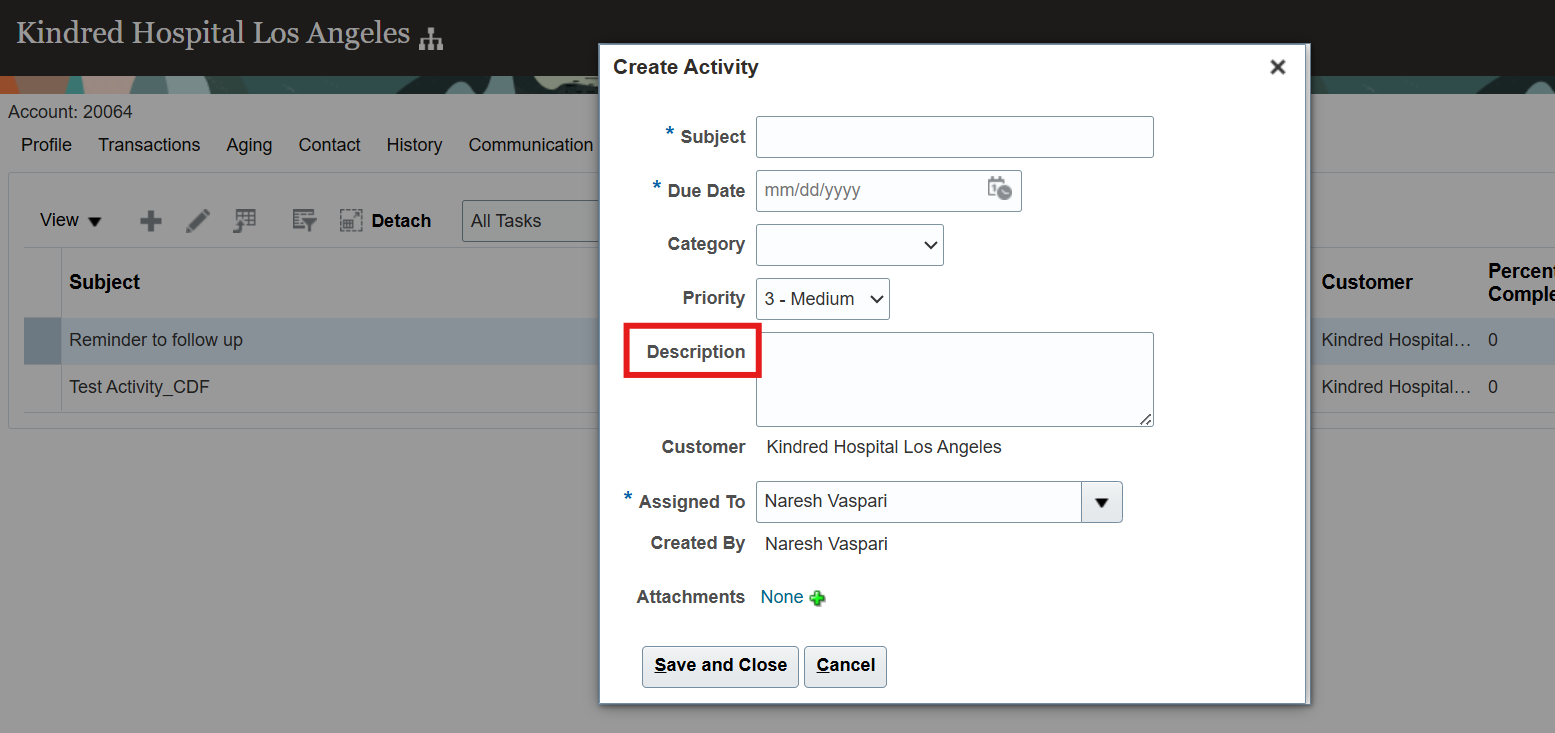Open the All Tasks filter dropdown

[530, 221]
